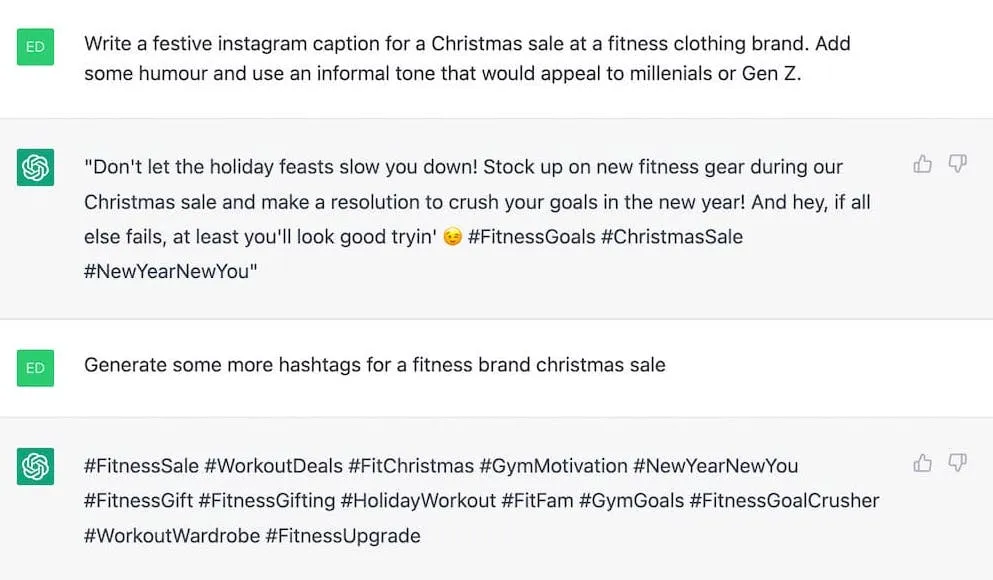Click the ChatGPT logo beside the caption response

[35, 167]
